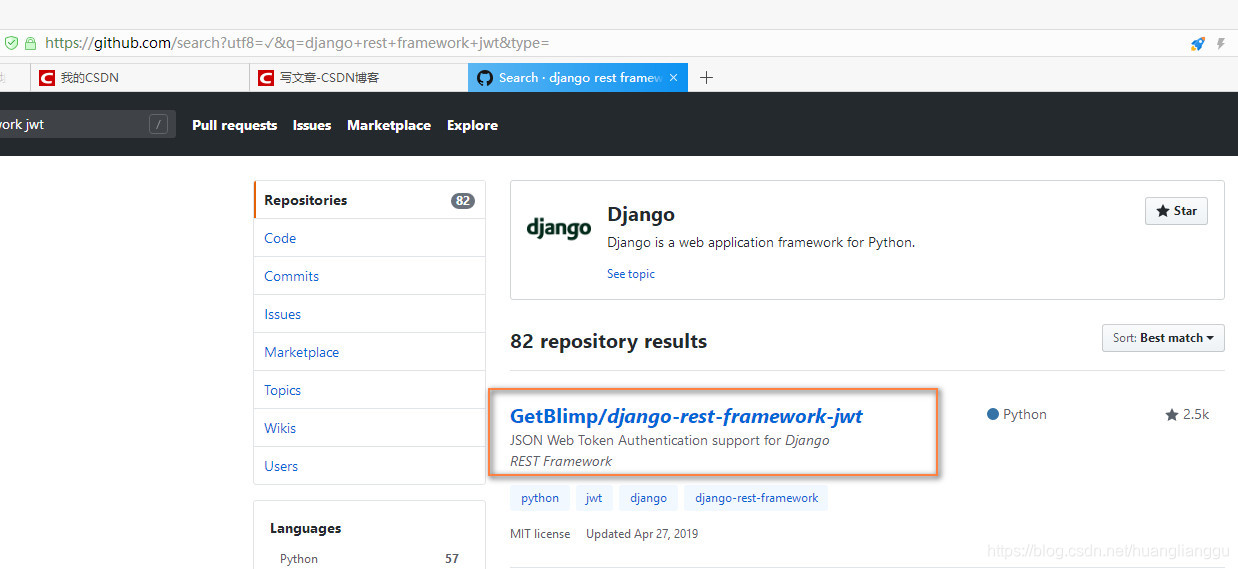The width and height of the screenshot is (1238, 569).
Task: Open a new browser tab with plus button
Action: tap(706, 77)
